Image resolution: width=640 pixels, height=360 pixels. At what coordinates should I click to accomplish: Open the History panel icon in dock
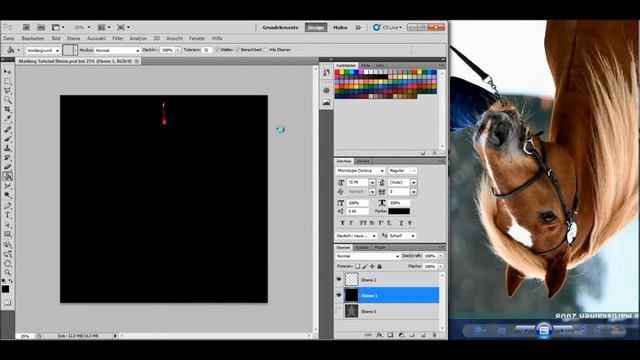pyautogui.click(x=326, y=73)
